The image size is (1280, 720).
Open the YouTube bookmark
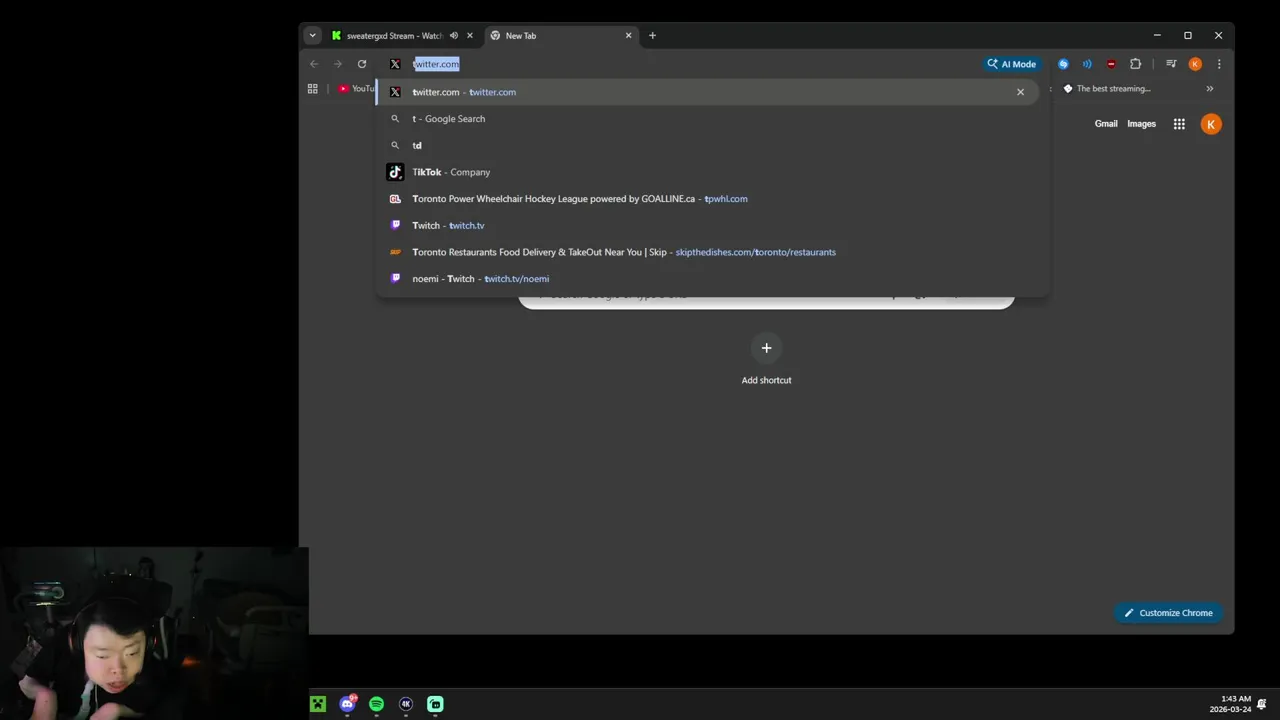pyautogui.click(x=356, y=89)
